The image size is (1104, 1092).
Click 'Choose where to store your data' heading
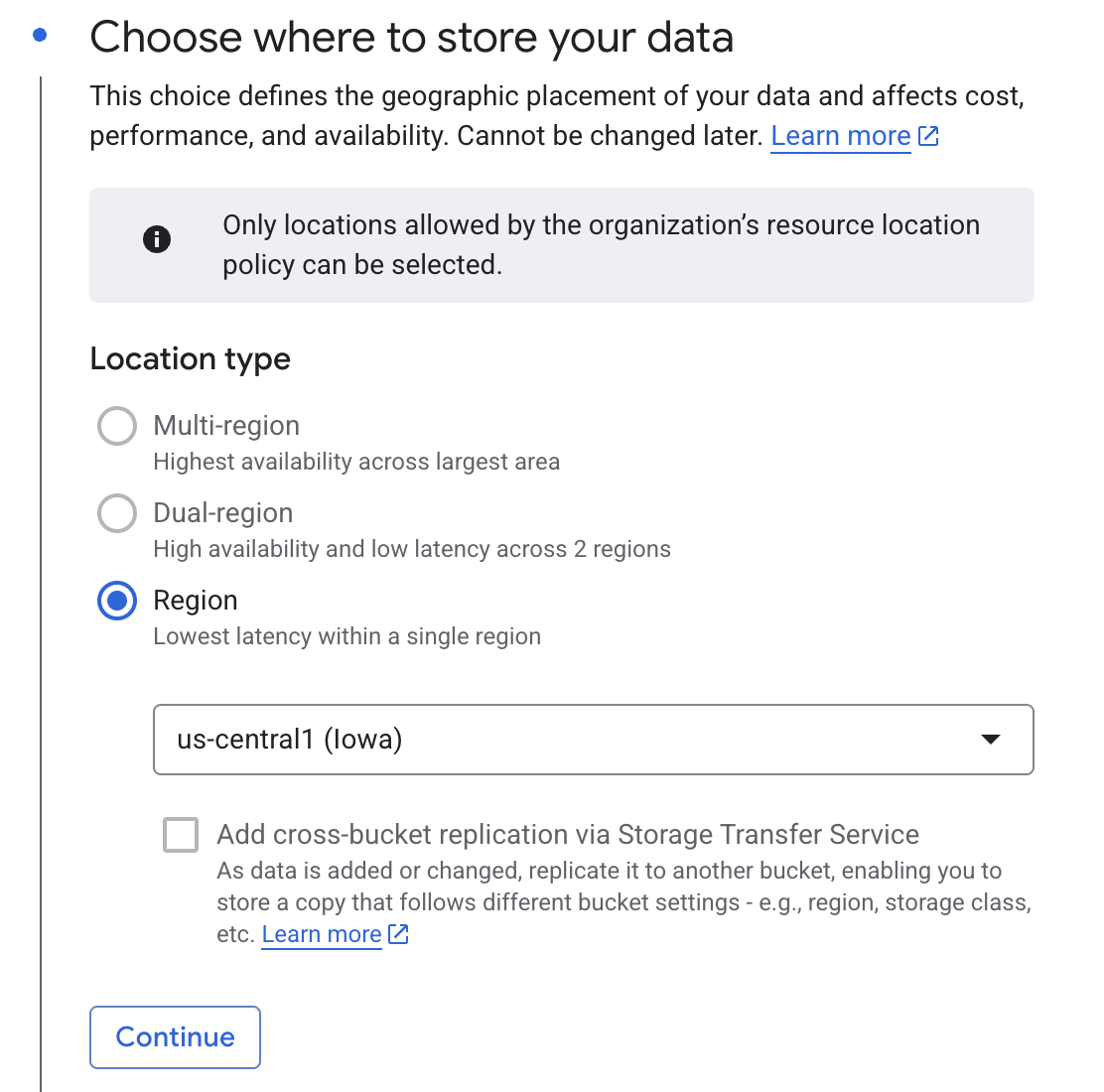[x=411, y=38]
